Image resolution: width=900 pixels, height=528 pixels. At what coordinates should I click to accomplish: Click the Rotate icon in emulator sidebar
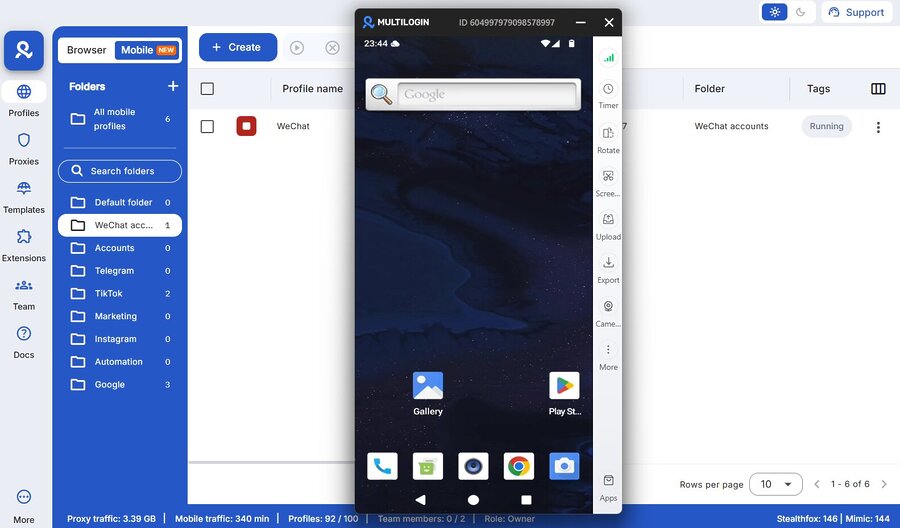pyautogui.click(x=608, y=133)
